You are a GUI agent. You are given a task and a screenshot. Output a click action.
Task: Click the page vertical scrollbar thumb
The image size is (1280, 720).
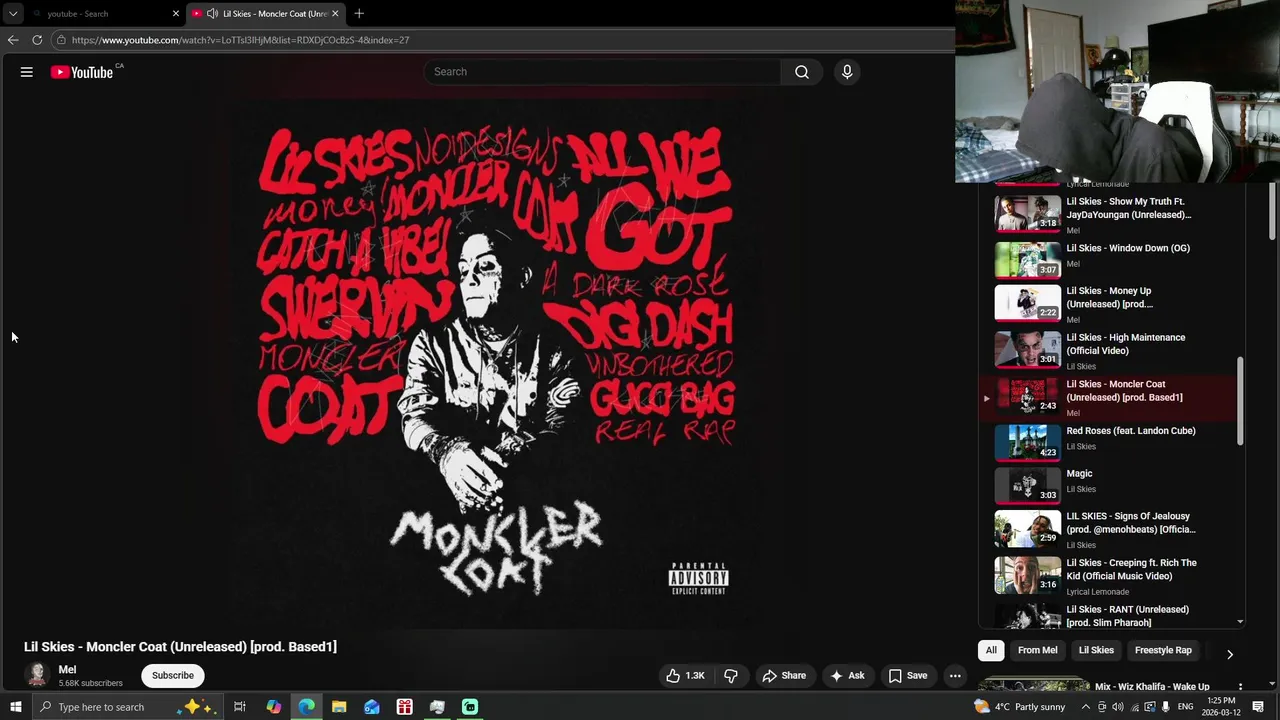point(1273,211)
